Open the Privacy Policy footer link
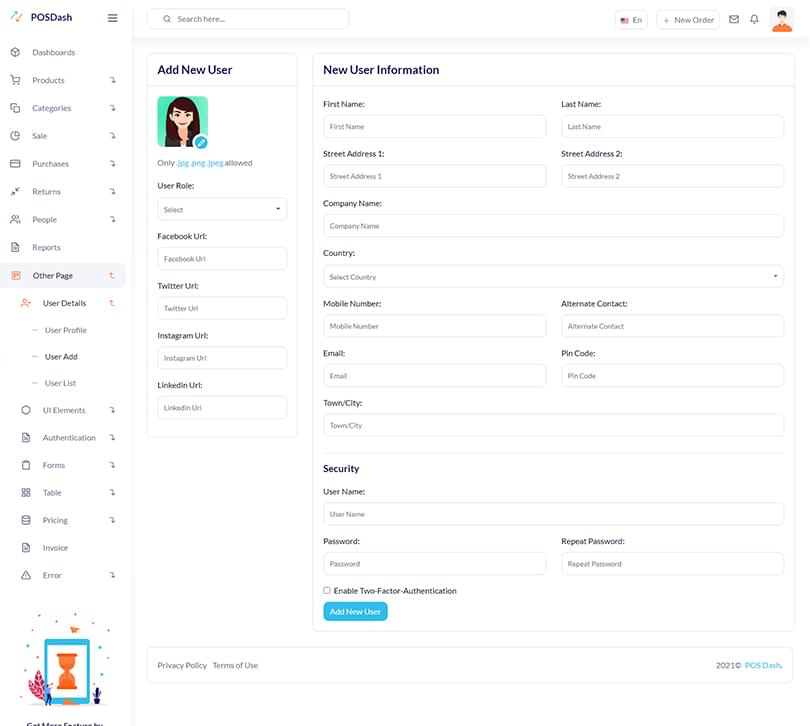This screenshot has width=810, height=726. point(182,665)
